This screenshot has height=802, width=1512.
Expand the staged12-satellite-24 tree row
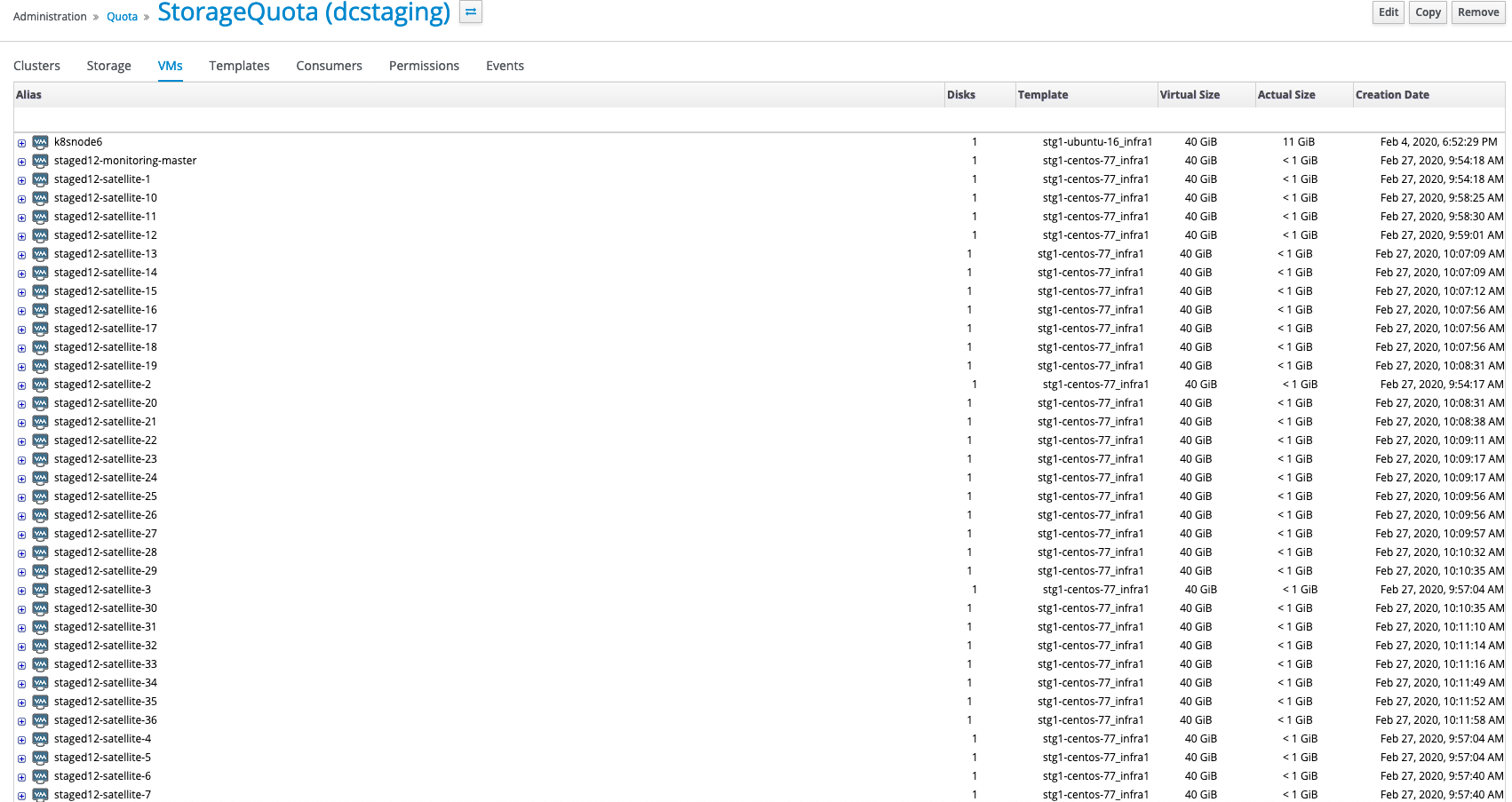click(21, 479)
